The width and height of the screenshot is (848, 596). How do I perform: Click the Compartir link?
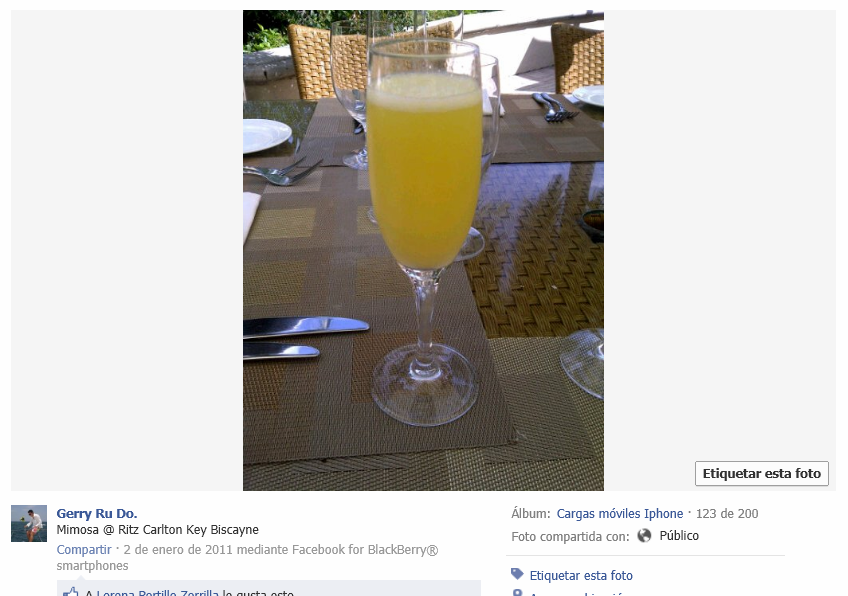coord(84,549)
